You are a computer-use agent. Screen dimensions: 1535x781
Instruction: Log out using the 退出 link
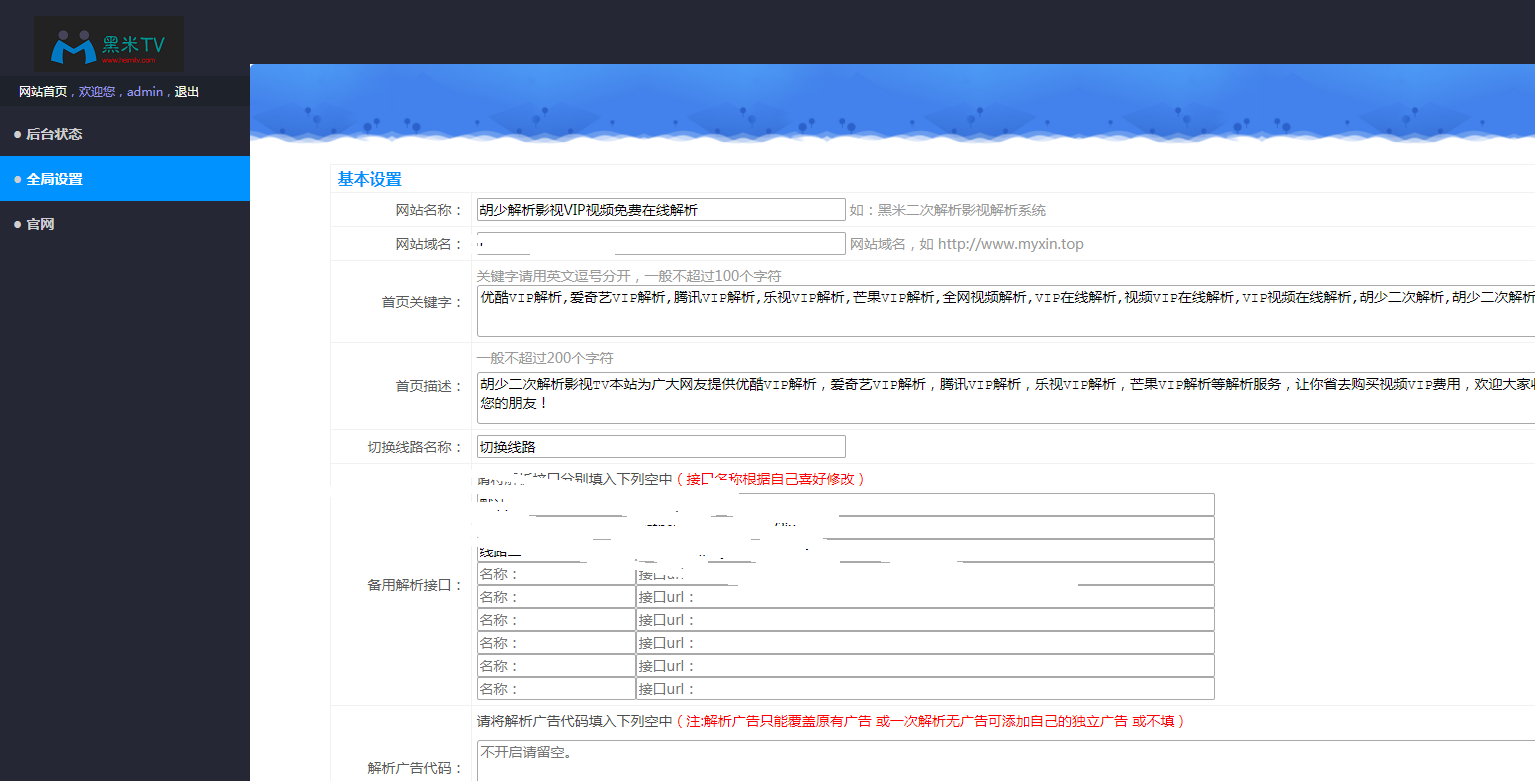coord(187,91)
